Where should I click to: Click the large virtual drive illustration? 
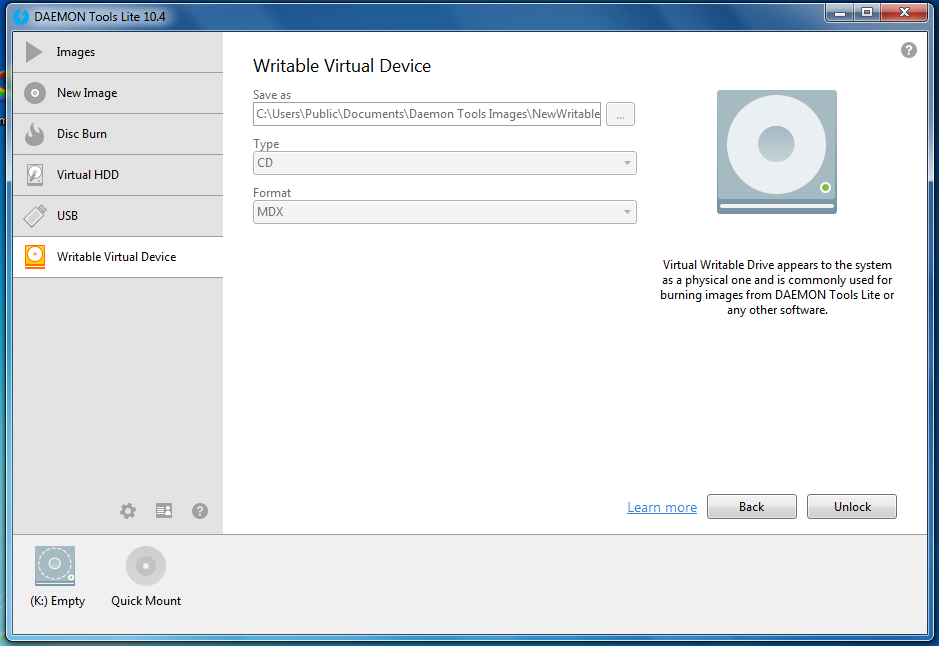pyautogui.click(x=777, y=151)
